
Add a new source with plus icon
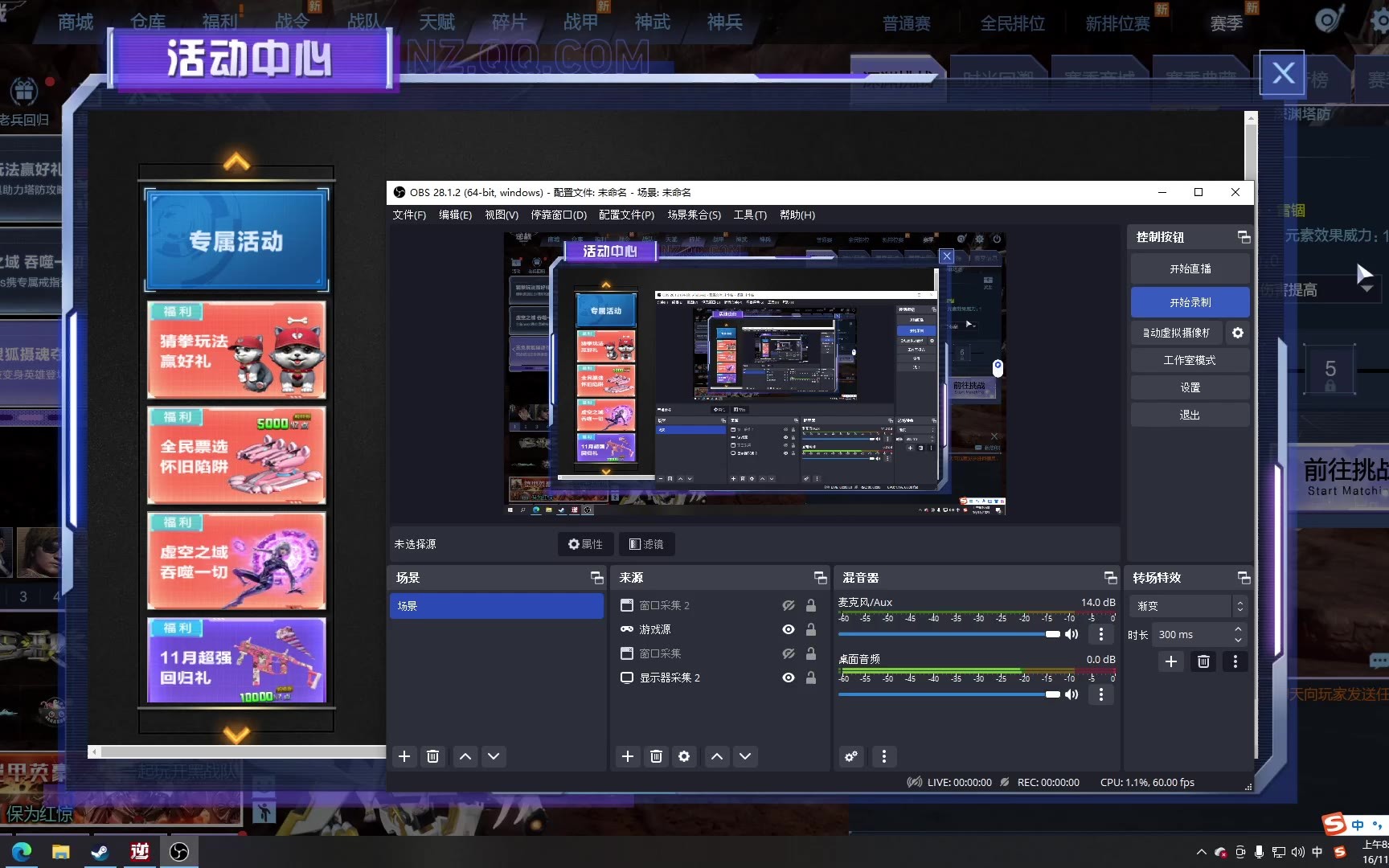pos(628,756)
